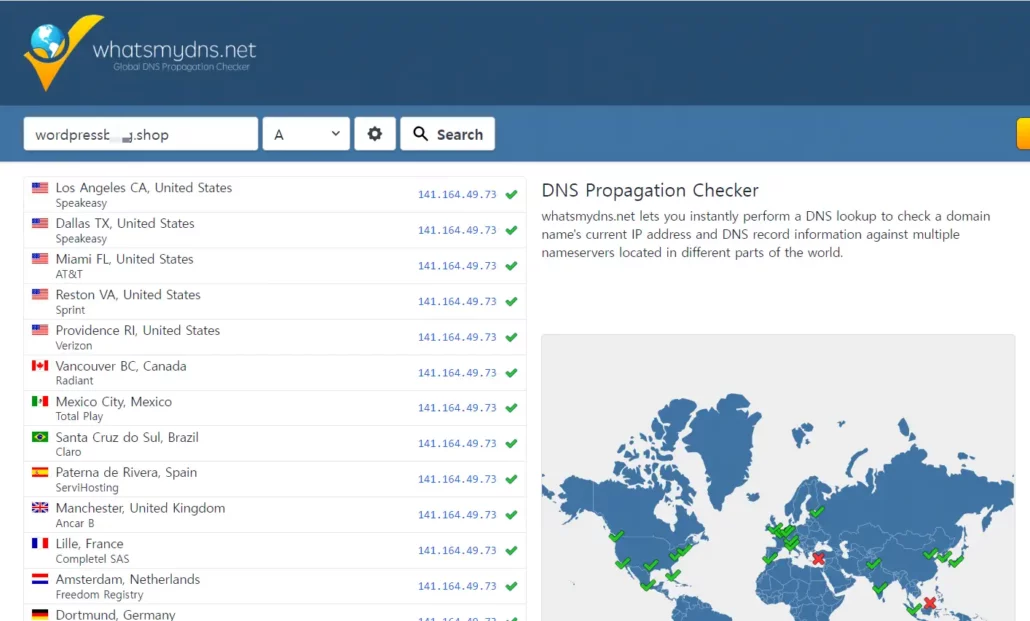Screen dimensions: 1030x621
Task: Click the green checkmark in Santa Cruz row
Action: 512,444
